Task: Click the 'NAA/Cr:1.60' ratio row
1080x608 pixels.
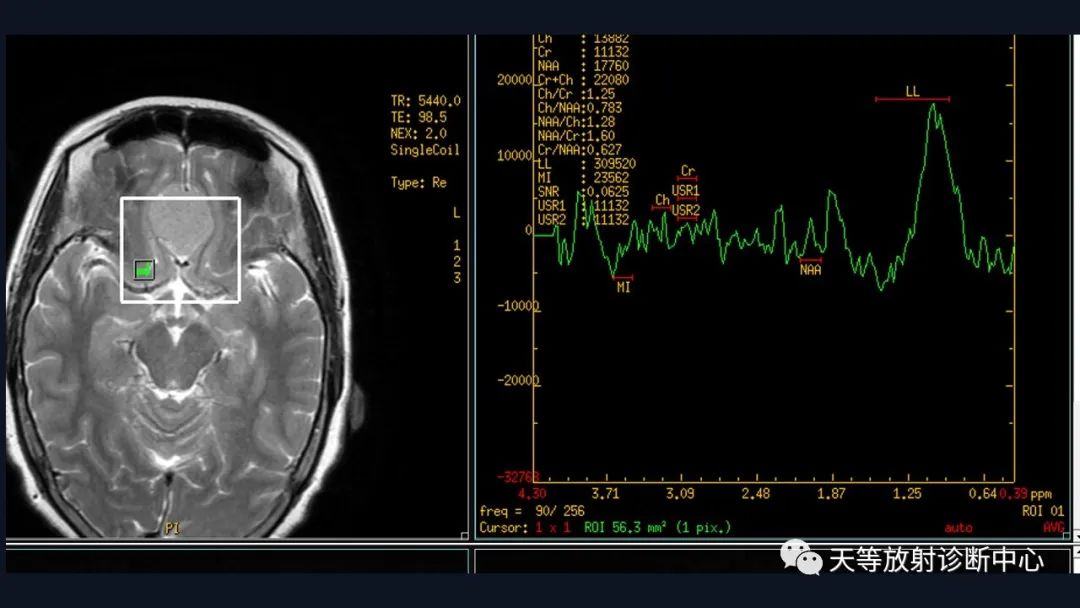Action: coord(577,136)
